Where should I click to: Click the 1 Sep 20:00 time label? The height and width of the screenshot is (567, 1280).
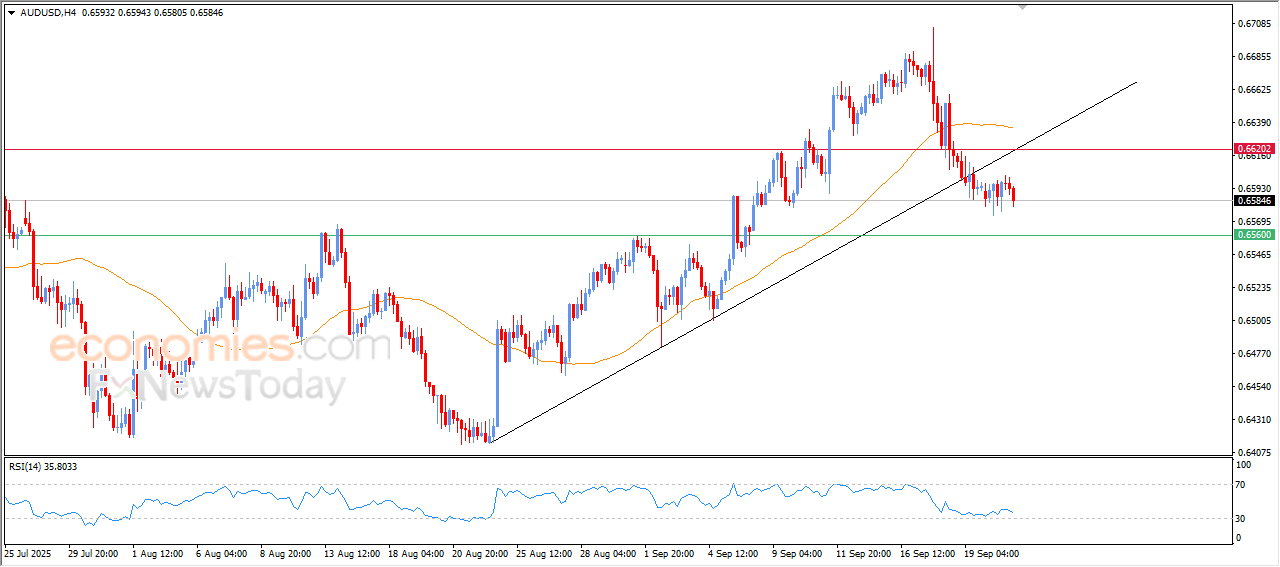click(669, 552)
